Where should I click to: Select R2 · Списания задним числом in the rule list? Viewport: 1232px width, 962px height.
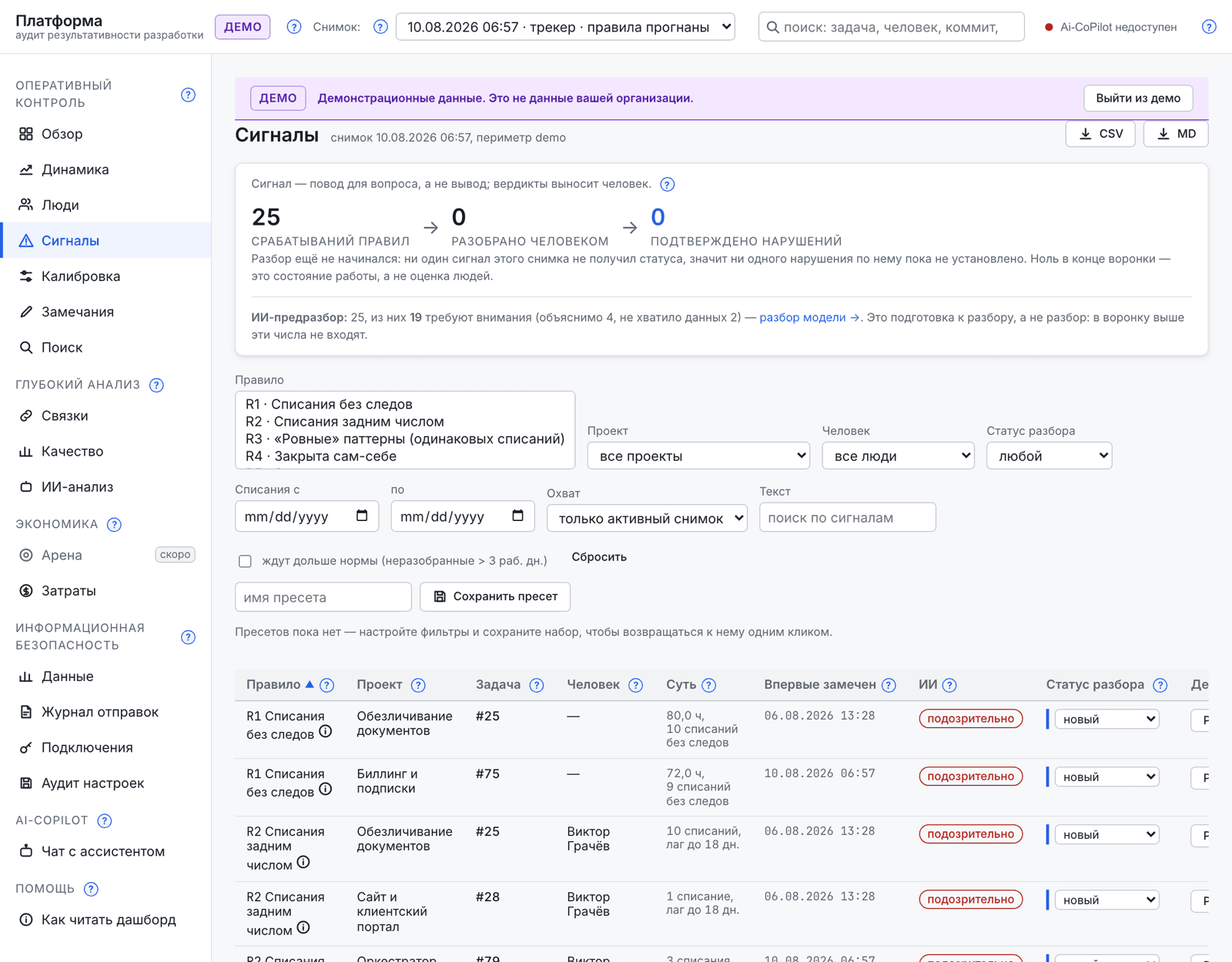coord(405,422)
